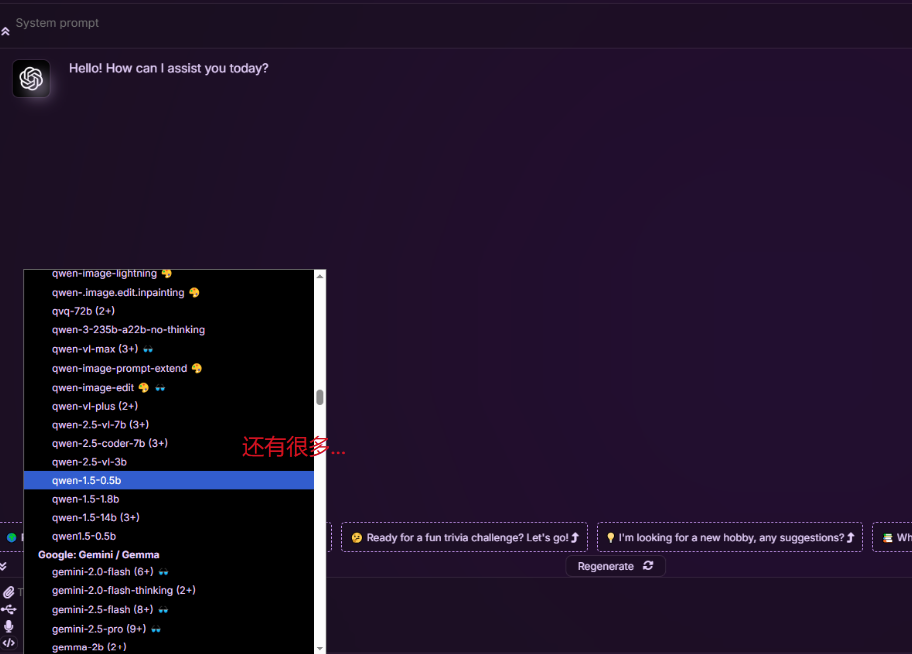Screen dimensions: 912x654
Task: Click the scroll down arrow in model list
Action: 320,647
